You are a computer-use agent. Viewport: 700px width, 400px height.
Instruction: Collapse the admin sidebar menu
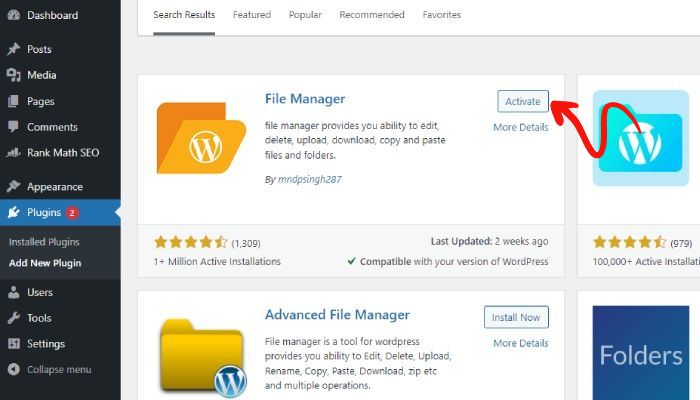(50, 370)
